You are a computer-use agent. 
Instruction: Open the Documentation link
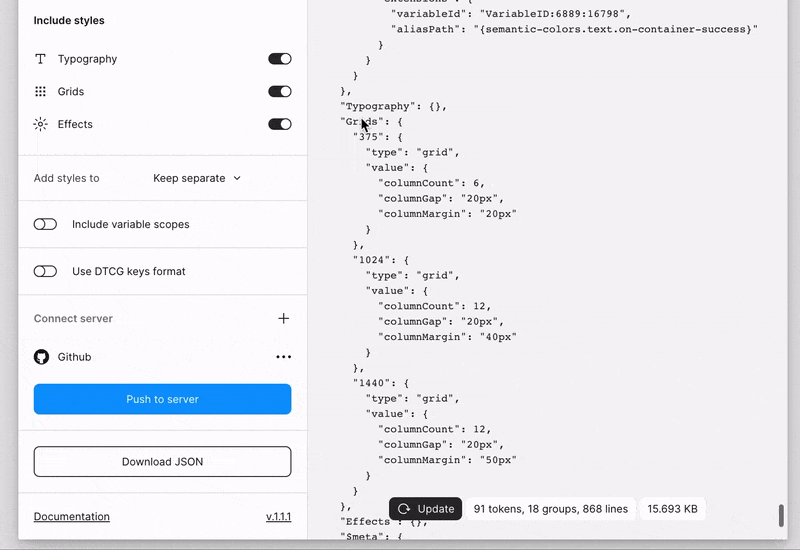[71, 516]
